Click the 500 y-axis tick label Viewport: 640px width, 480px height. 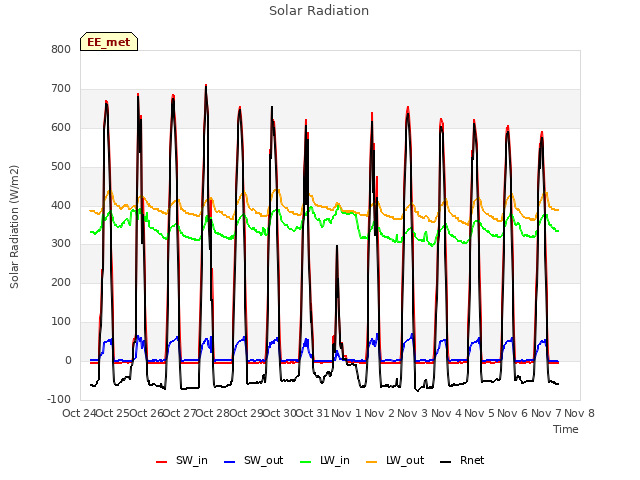(x=61, y=167)
